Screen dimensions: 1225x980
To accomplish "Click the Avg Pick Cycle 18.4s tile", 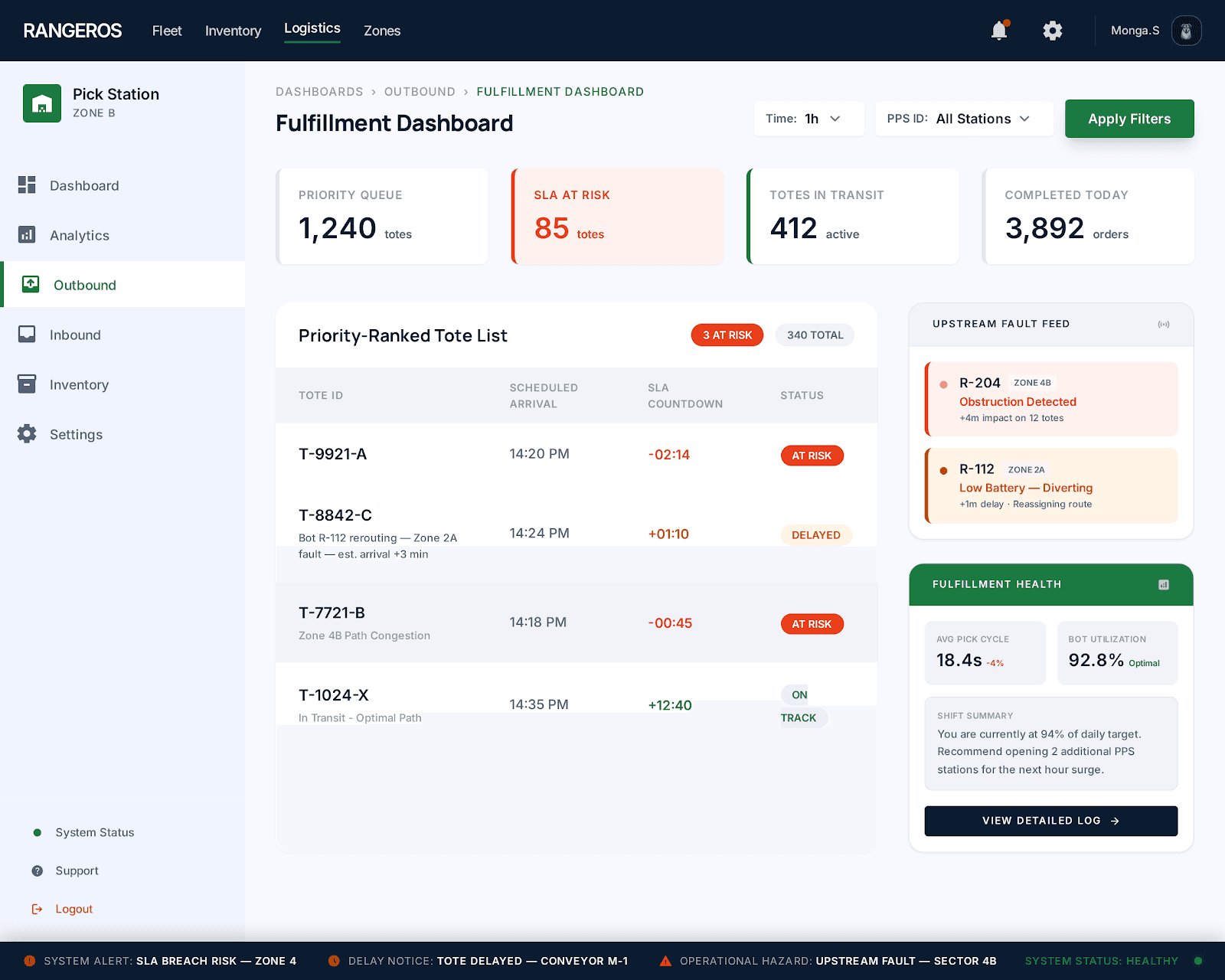I will tap(985, 652).
